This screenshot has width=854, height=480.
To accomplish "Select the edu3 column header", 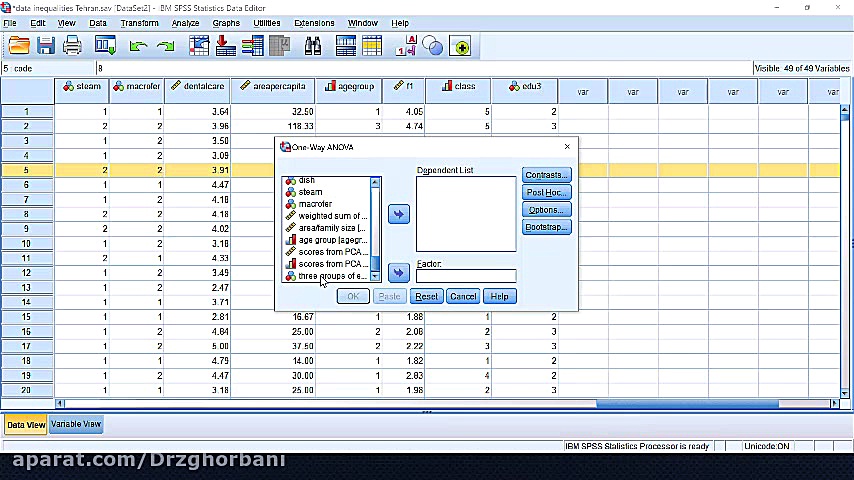I will click(524, 90).
